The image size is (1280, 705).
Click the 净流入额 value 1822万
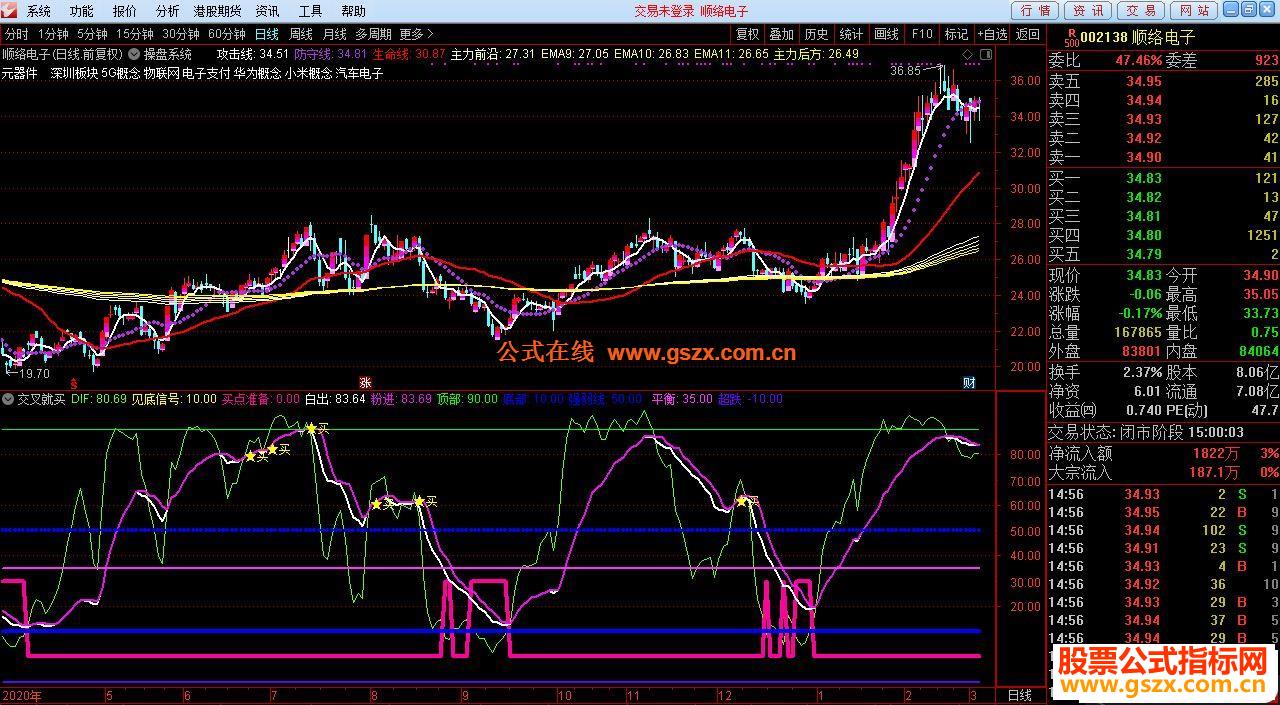[x=1216, y=453]
